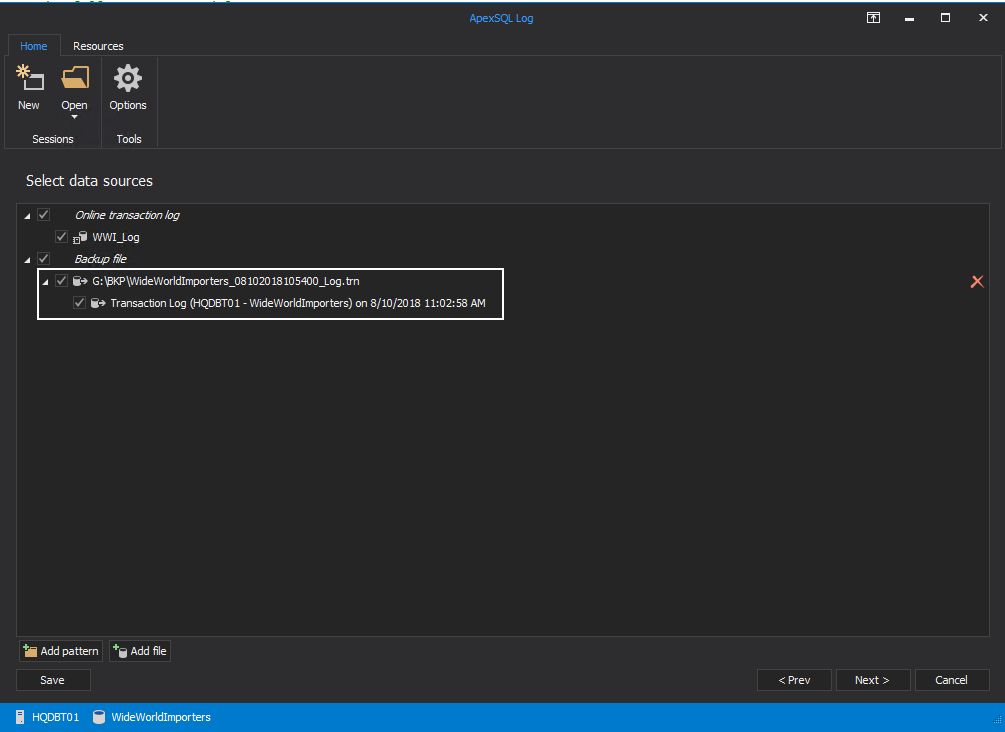1005x732 pixels.
Task: Collapse the Backup file tree node
Action: [x=27, y=260]
